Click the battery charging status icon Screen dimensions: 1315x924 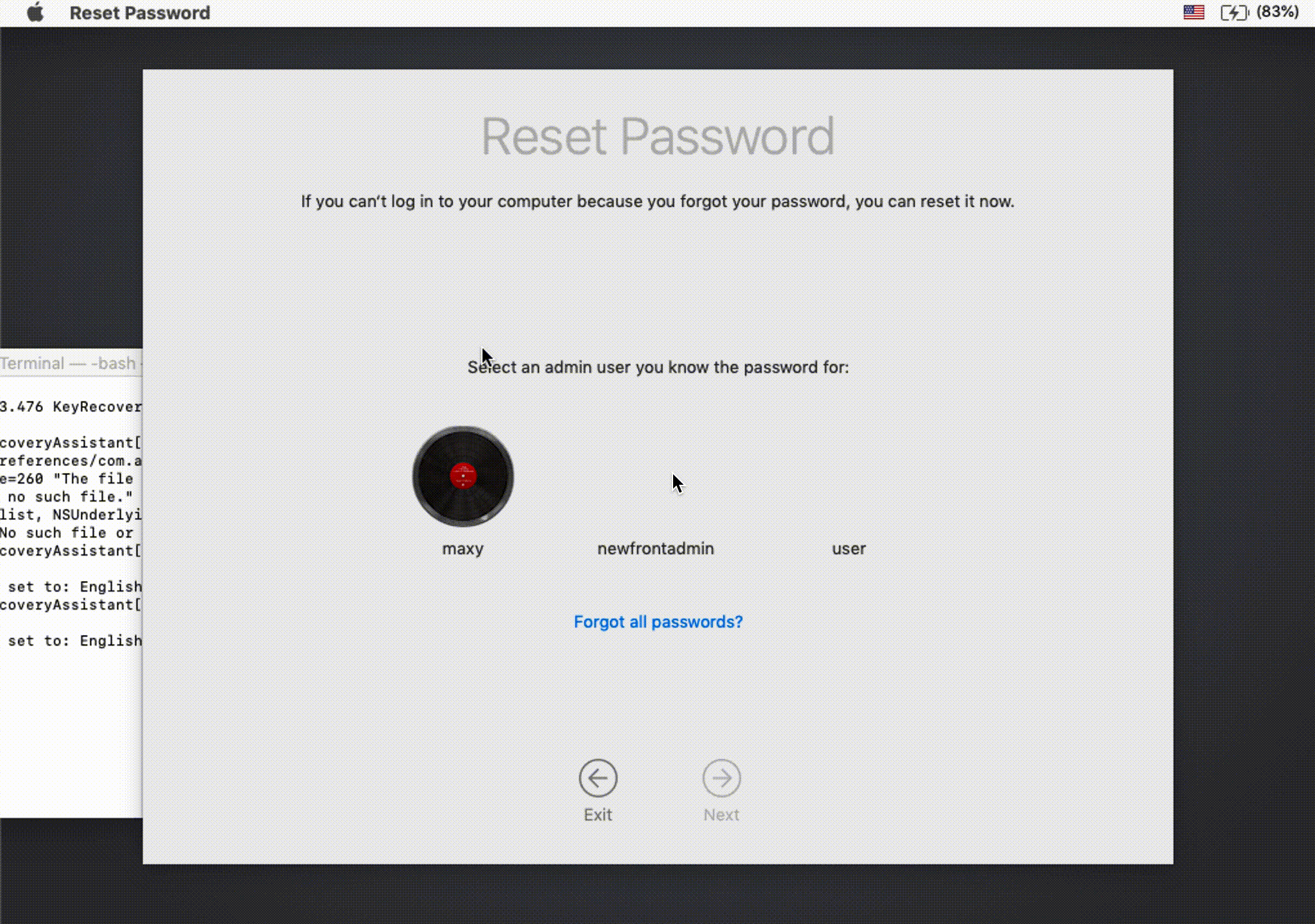coord(1234,12)
